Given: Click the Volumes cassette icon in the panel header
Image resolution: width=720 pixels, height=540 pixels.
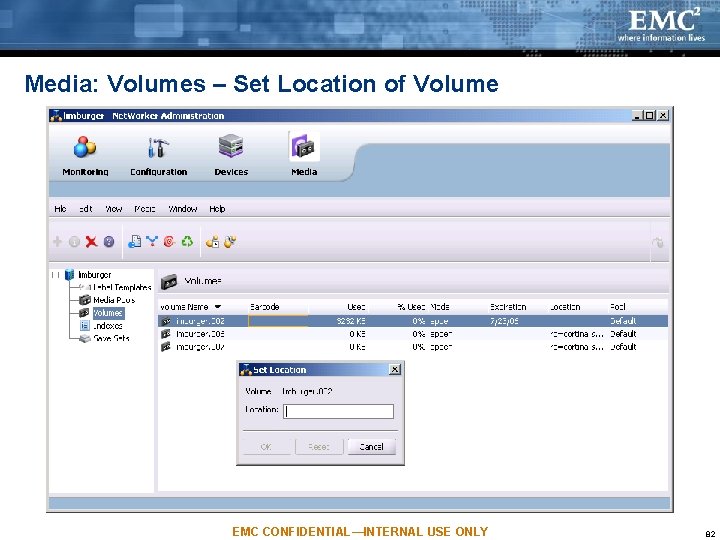Looking at the screenshot, I should coord(169,282).
